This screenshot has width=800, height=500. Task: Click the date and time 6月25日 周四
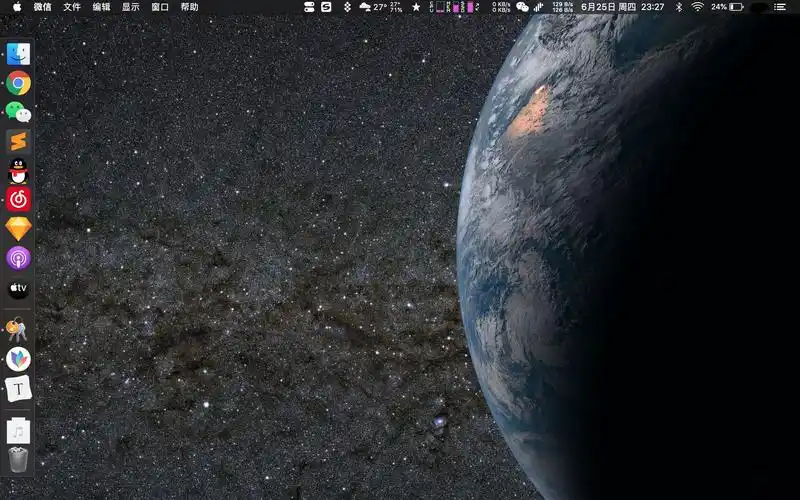609,7
